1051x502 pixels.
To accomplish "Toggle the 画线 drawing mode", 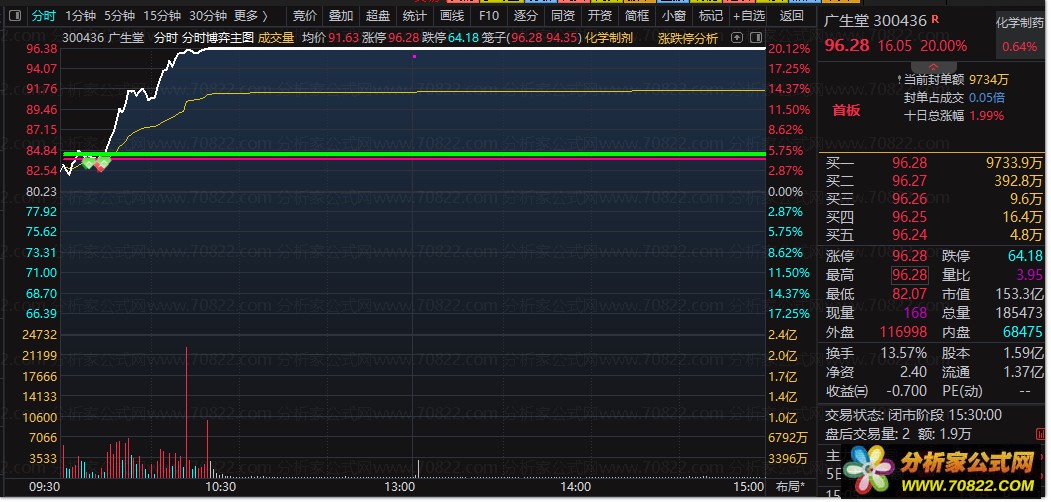I will pos(452,16).
